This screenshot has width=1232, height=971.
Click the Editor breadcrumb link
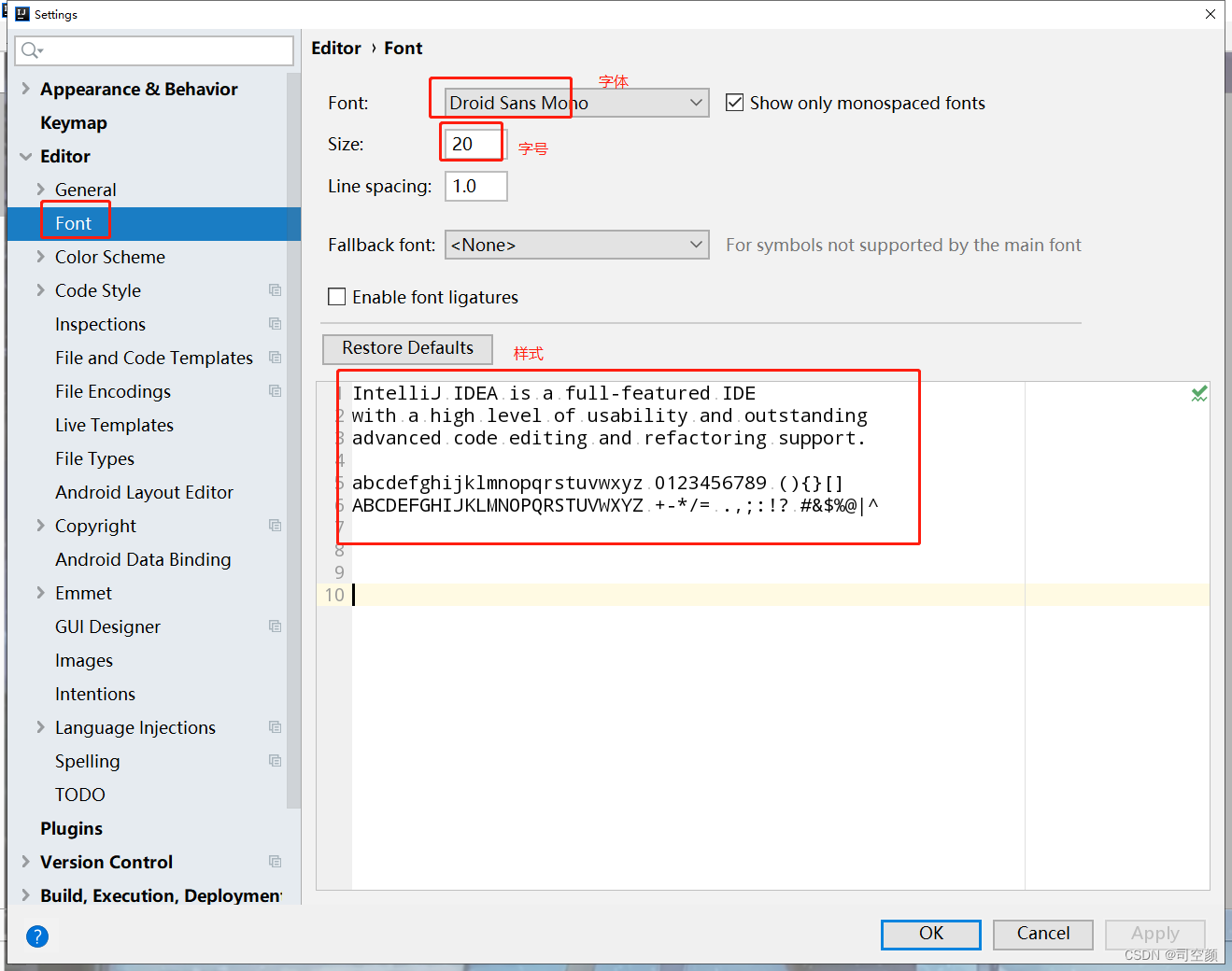[336, 48]
